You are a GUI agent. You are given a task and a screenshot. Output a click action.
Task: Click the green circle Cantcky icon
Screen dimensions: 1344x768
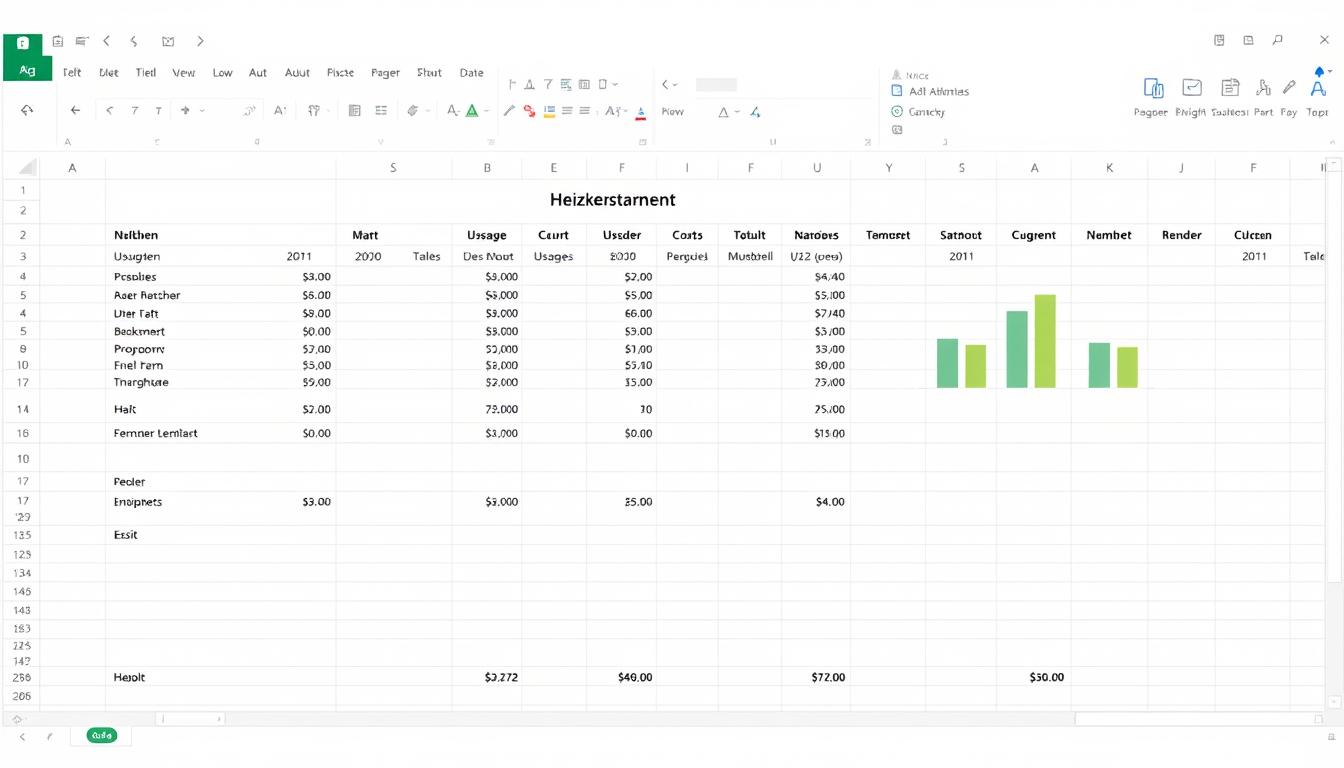pyautogui.click(x=897, y=112)
